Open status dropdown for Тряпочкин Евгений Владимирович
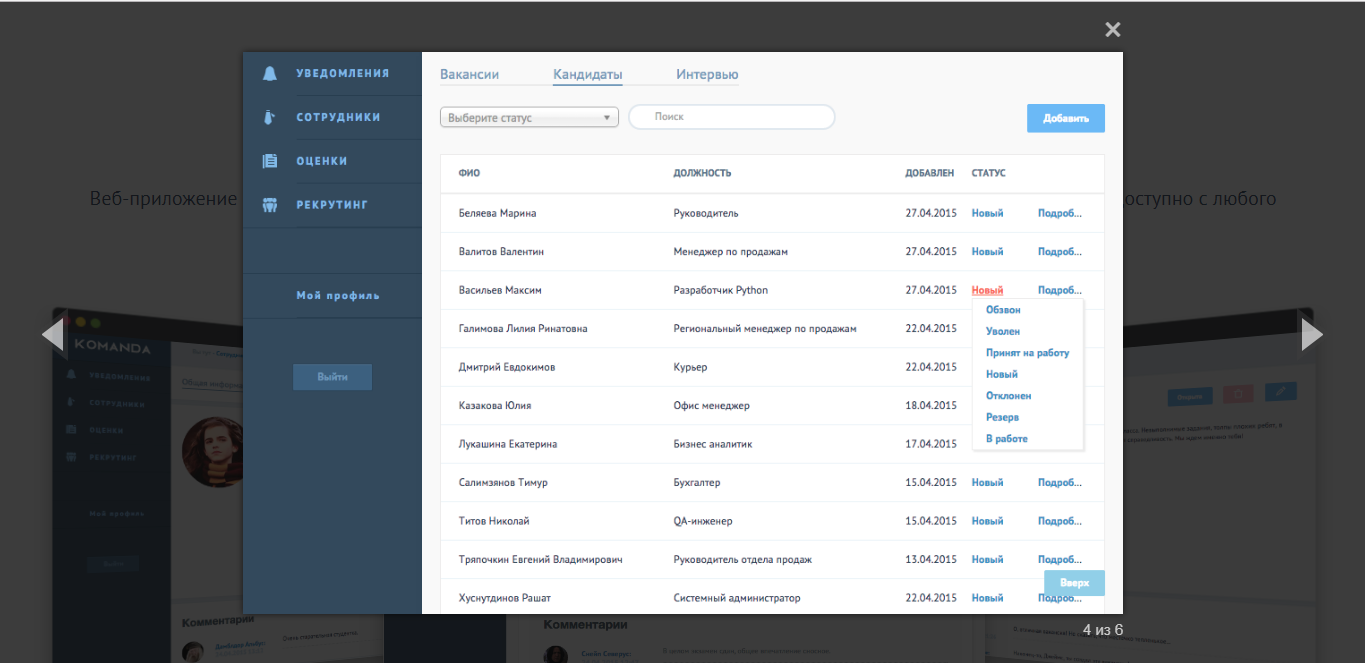 [x=987, y=560]
